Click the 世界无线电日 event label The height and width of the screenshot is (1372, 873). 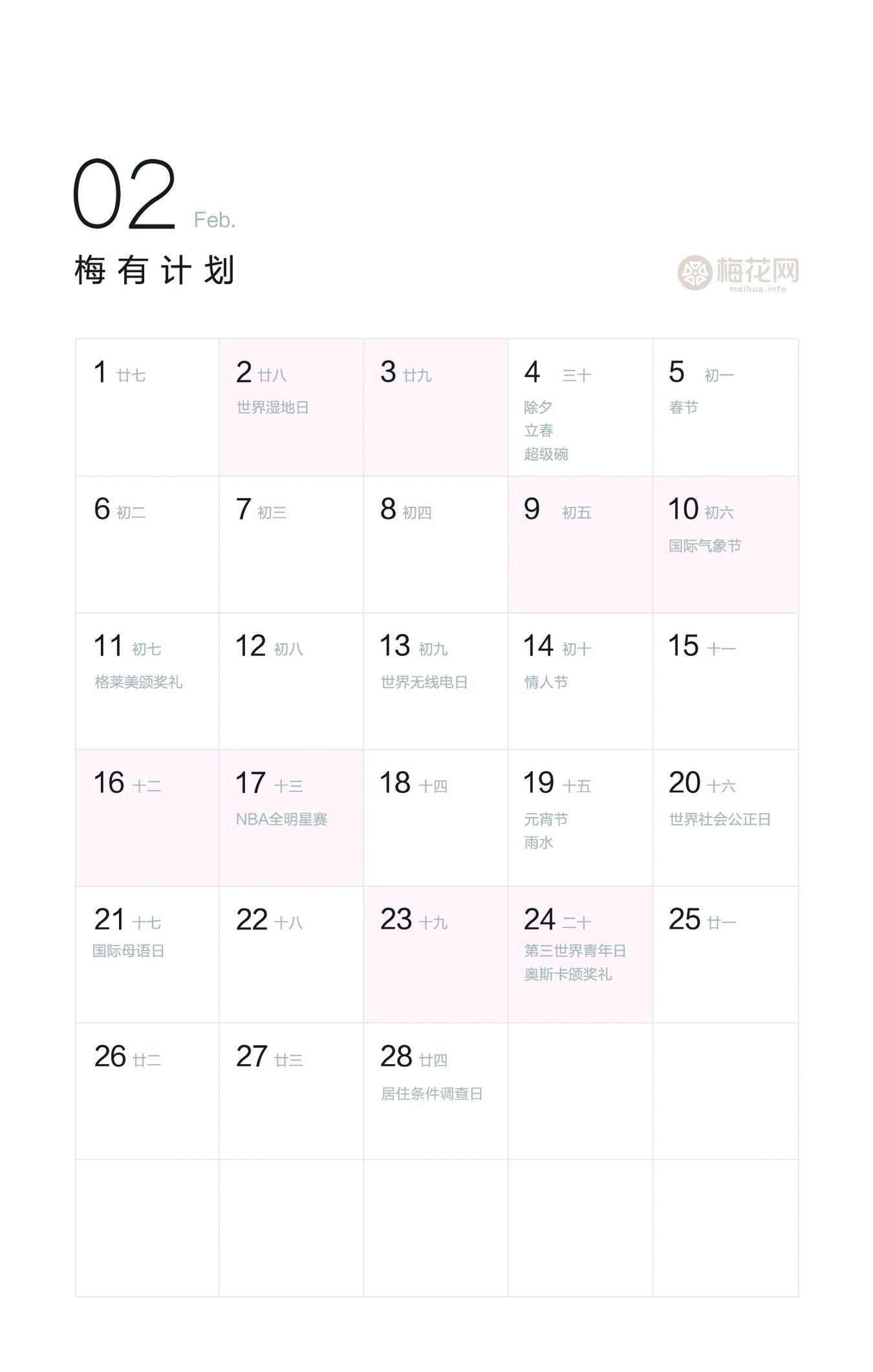coord(424,682)
